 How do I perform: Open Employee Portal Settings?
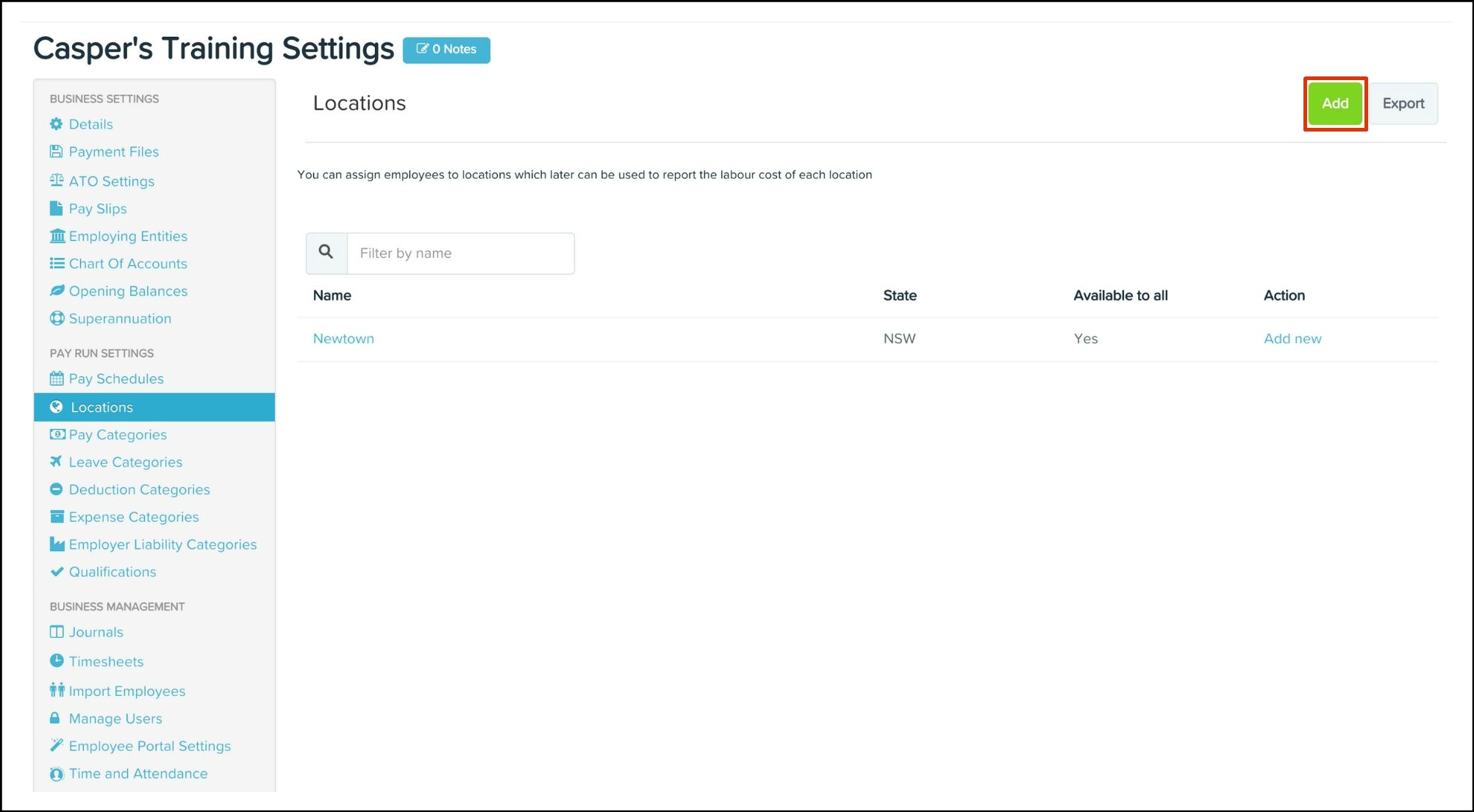point(149,746)
